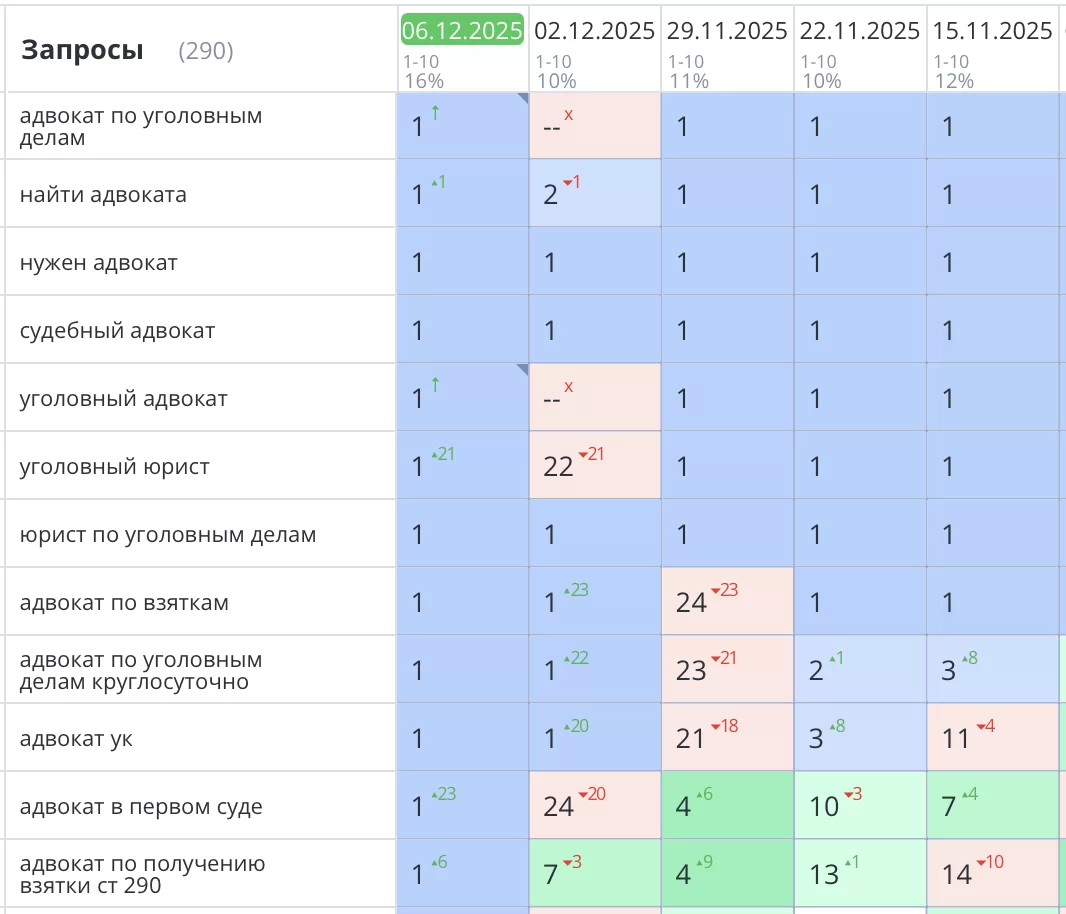The height and width of the screenshot is (914, 1066).
Task: Click the (290) query count
Action: pyautogui.click(x=206, y=51)
